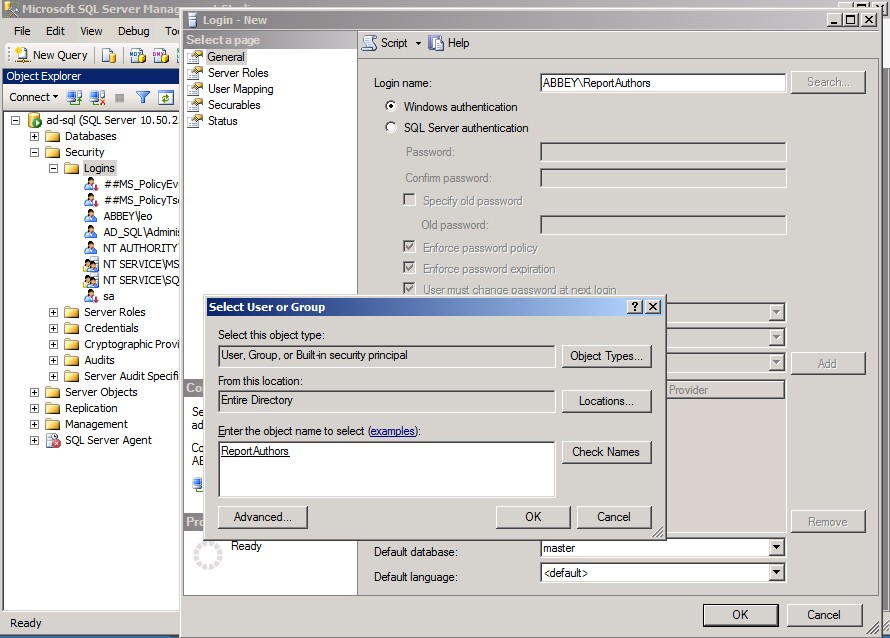
Task: Click the General page icon
Action: (x=195, y=57)
